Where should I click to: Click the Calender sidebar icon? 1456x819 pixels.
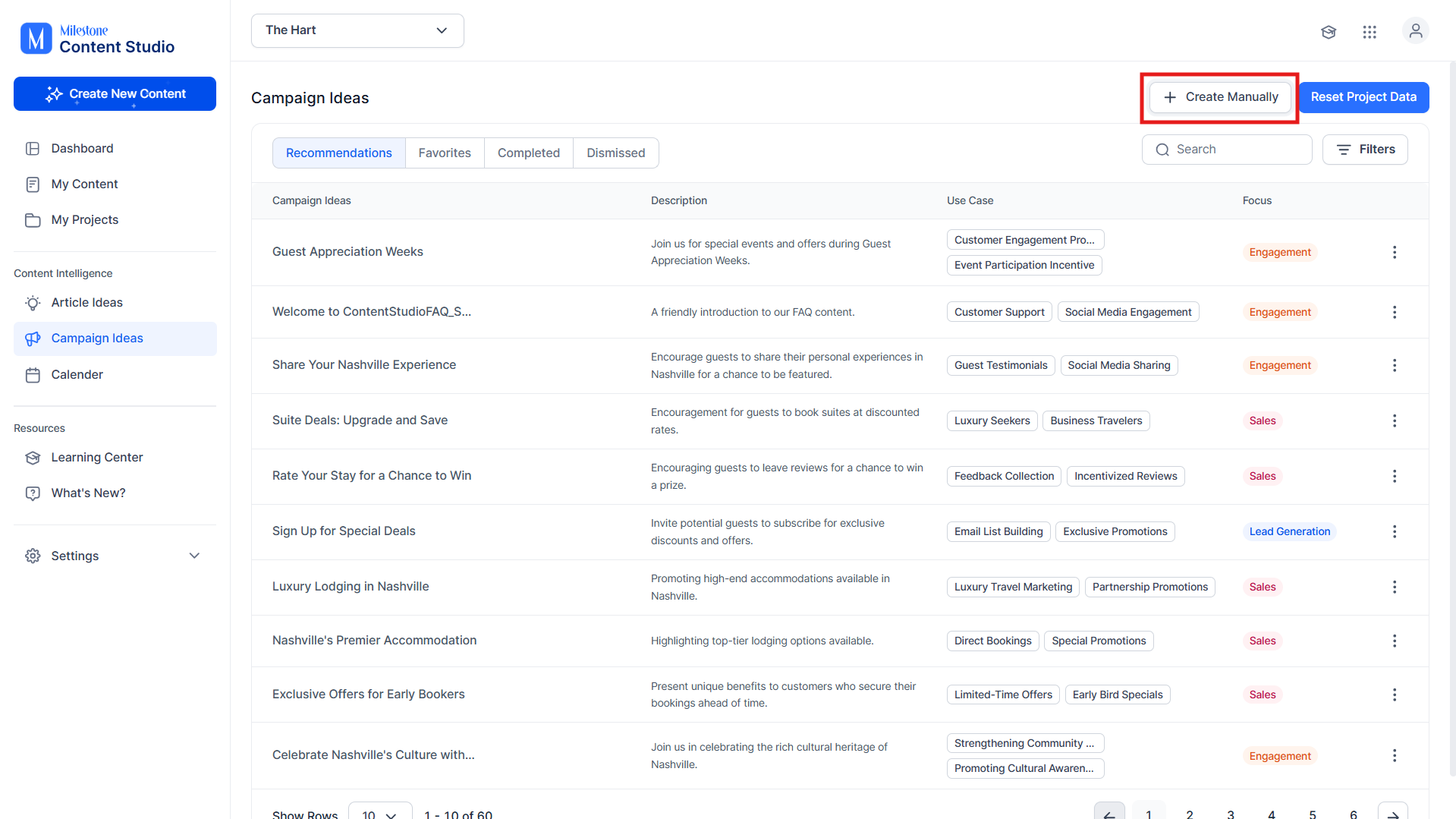click(33, 375)
